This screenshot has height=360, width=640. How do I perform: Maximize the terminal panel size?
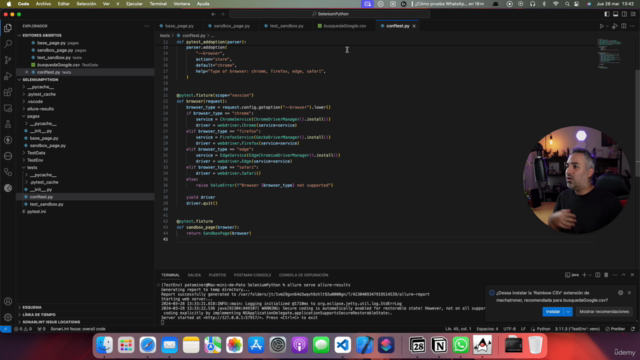point(624,275)
